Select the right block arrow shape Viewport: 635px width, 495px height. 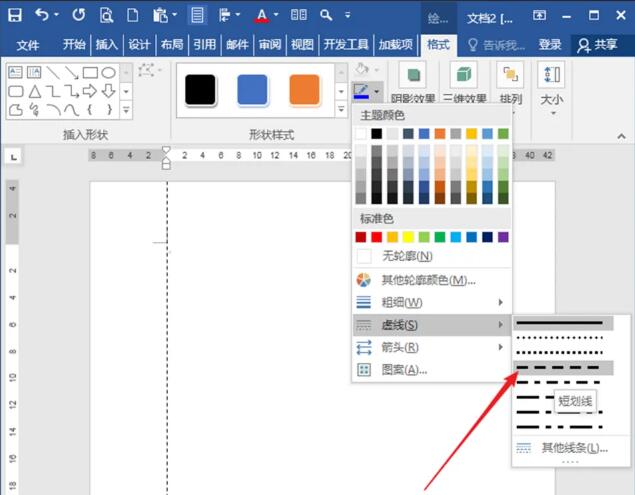[90, 91]
